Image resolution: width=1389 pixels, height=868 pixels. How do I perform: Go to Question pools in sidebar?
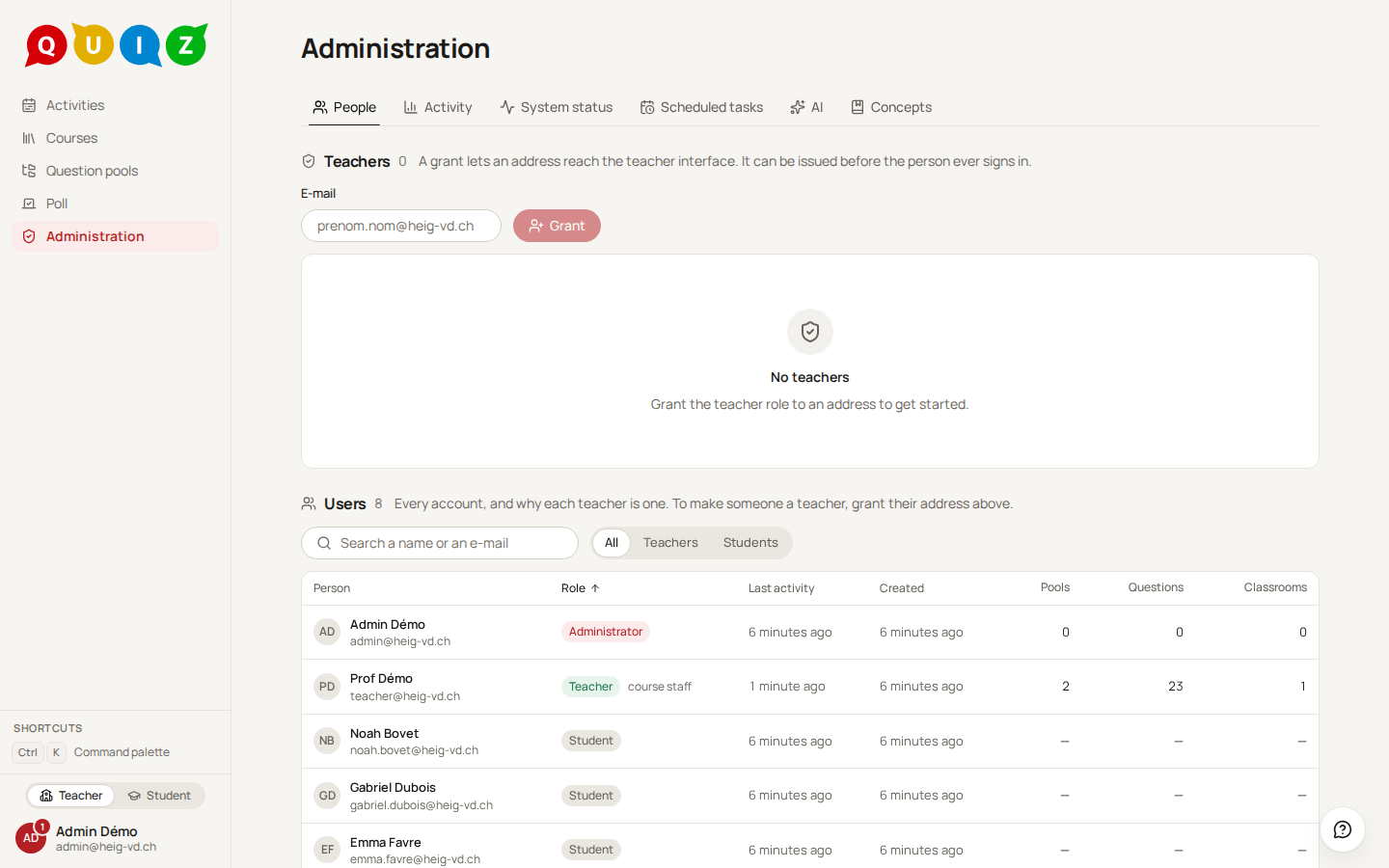pos(115,171)
